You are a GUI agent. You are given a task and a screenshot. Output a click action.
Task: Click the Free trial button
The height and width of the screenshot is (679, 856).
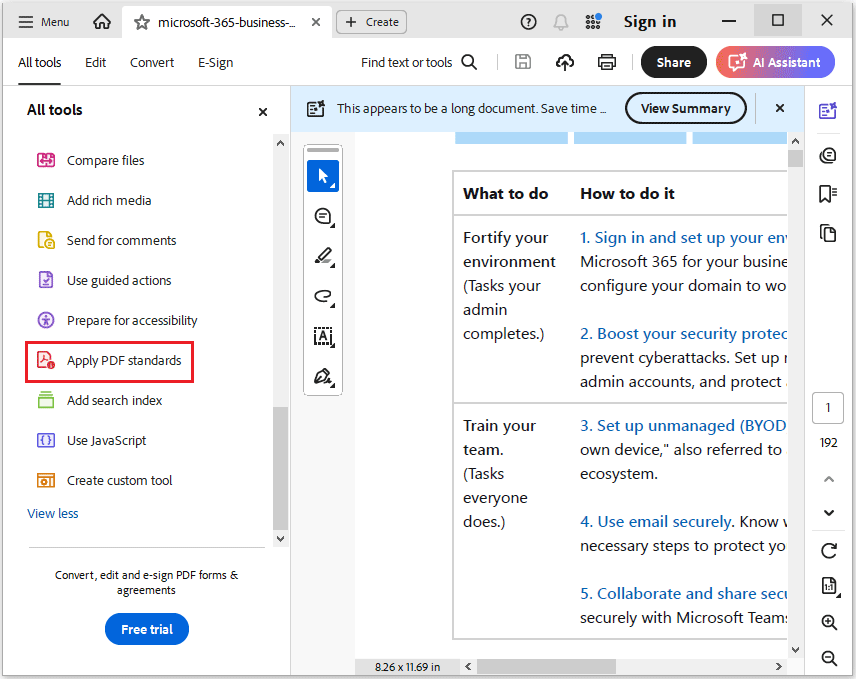pos(147,629)
